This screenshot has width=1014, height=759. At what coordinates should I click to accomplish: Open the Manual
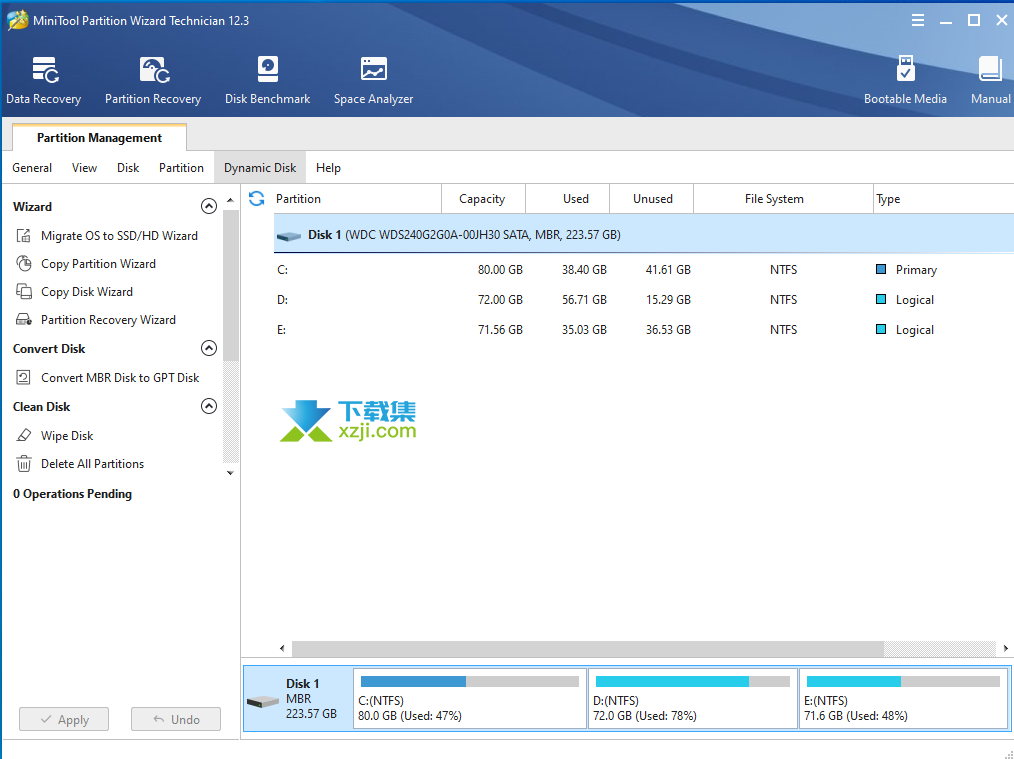coord(990,81)
